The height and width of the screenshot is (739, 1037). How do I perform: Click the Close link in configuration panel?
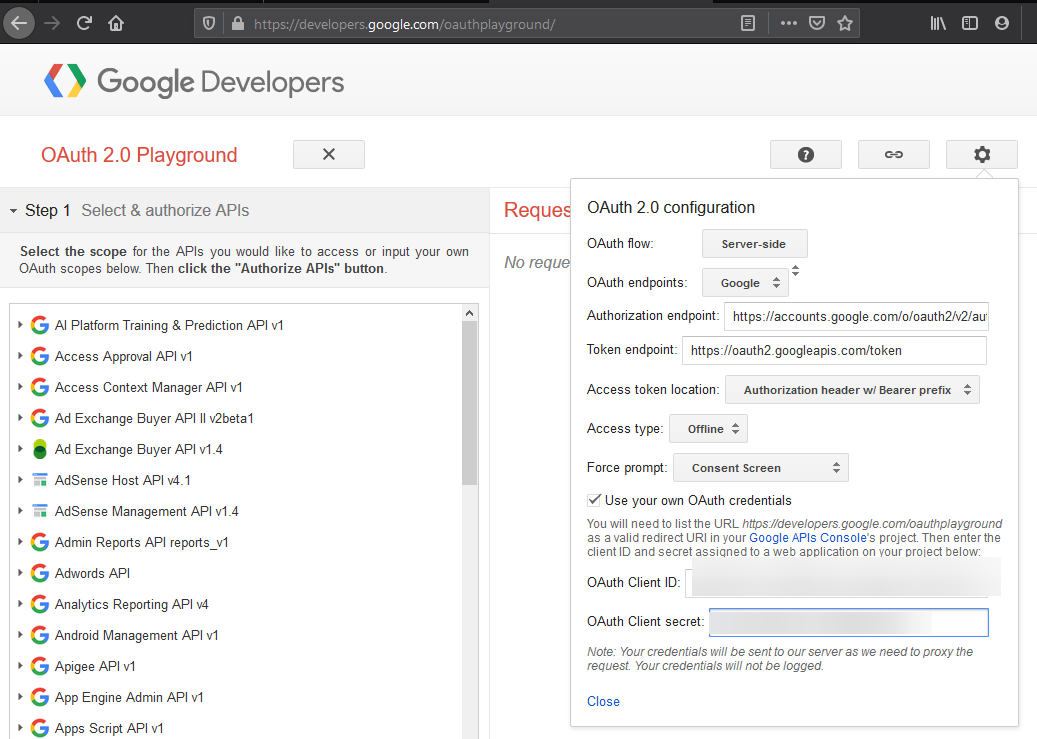click(603, 701)
